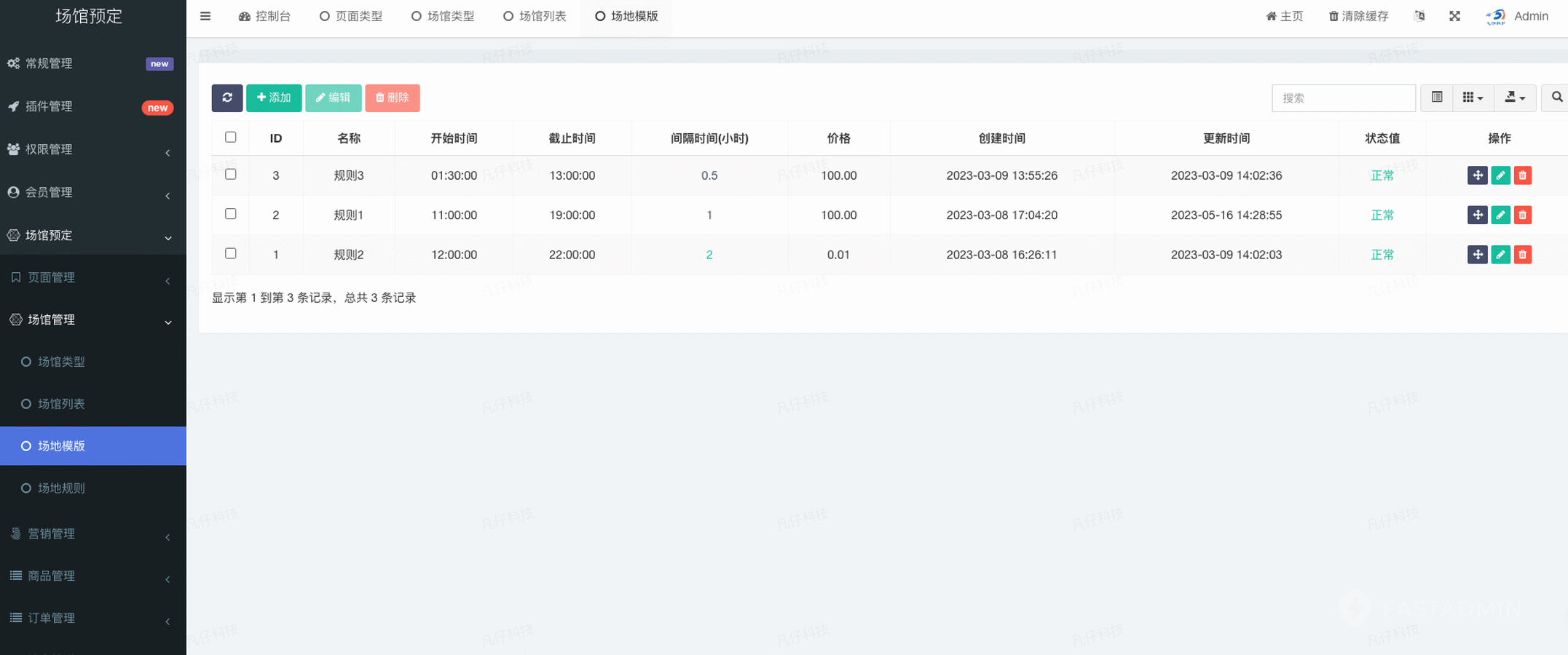Click the 清除缓存 link in header
This screenshot has width=1568, height=655.
[x=1358, y=16]
